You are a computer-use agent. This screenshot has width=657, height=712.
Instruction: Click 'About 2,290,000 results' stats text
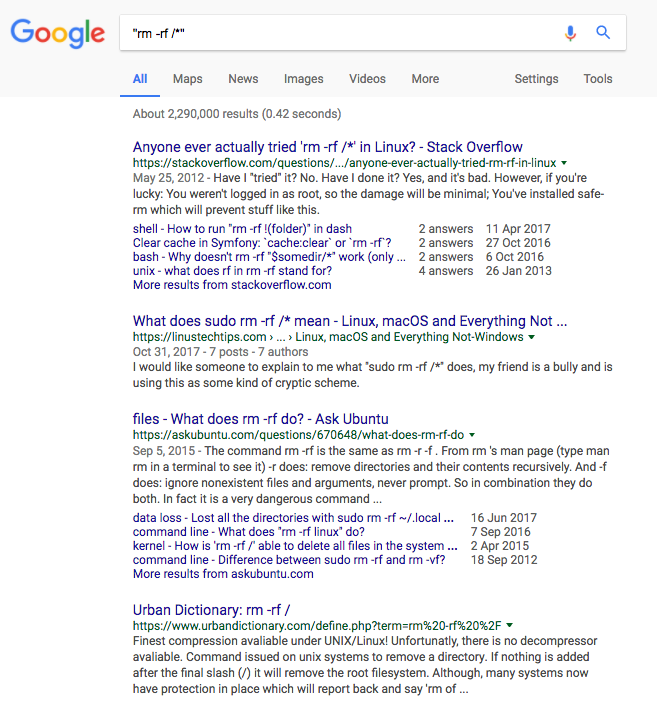click(x=237, y=114)
